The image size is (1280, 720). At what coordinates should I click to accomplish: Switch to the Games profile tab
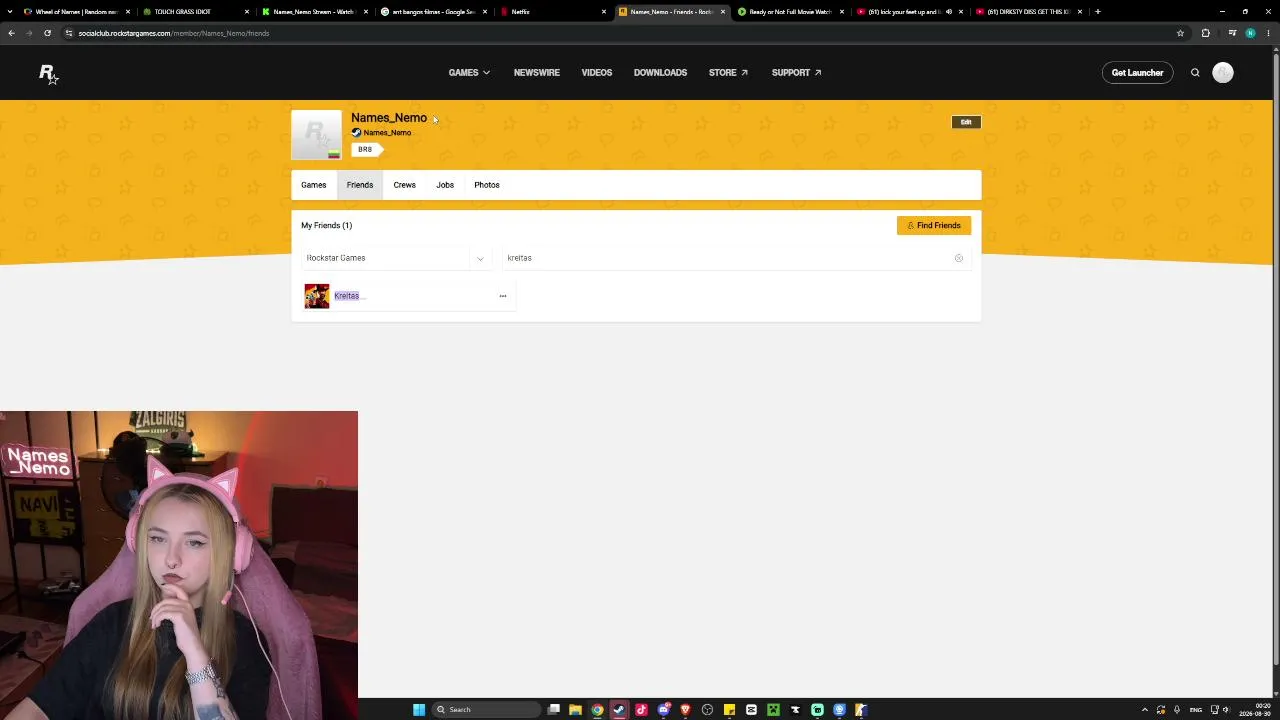pos(314,185)
